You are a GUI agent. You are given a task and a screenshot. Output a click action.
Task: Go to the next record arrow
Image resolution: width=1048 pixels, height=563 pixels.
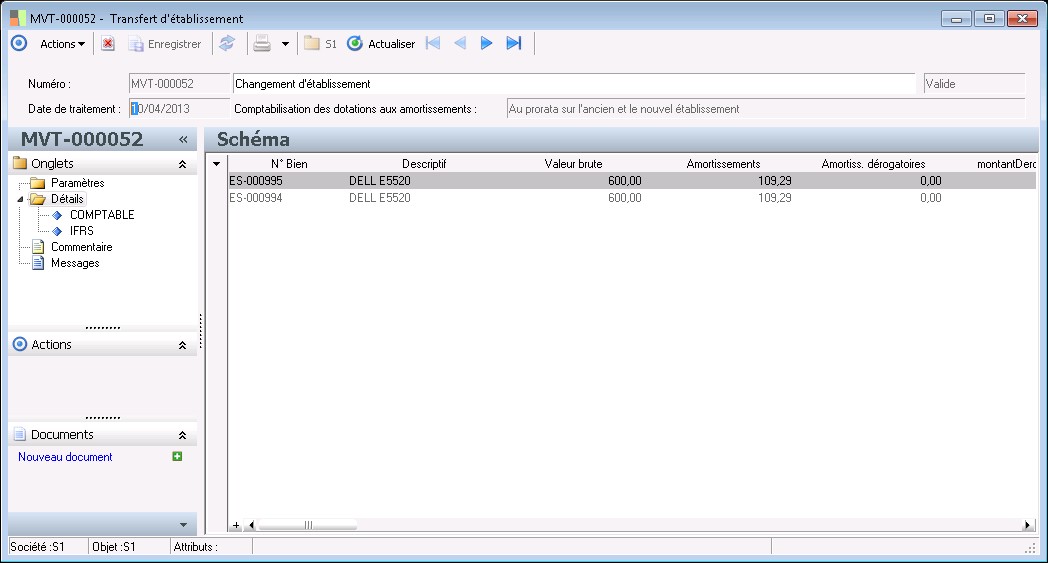coord(486,43)
